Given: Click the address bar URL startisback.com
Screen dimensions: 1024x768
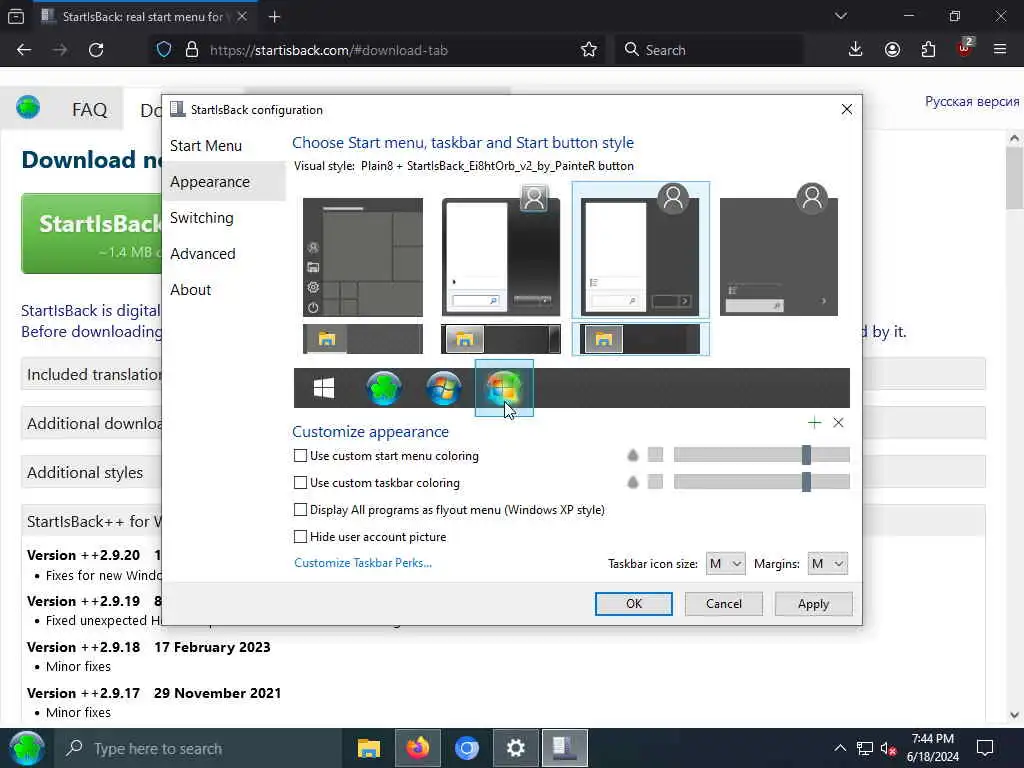Looking at the screenshot, I should [x=328, y=50].
